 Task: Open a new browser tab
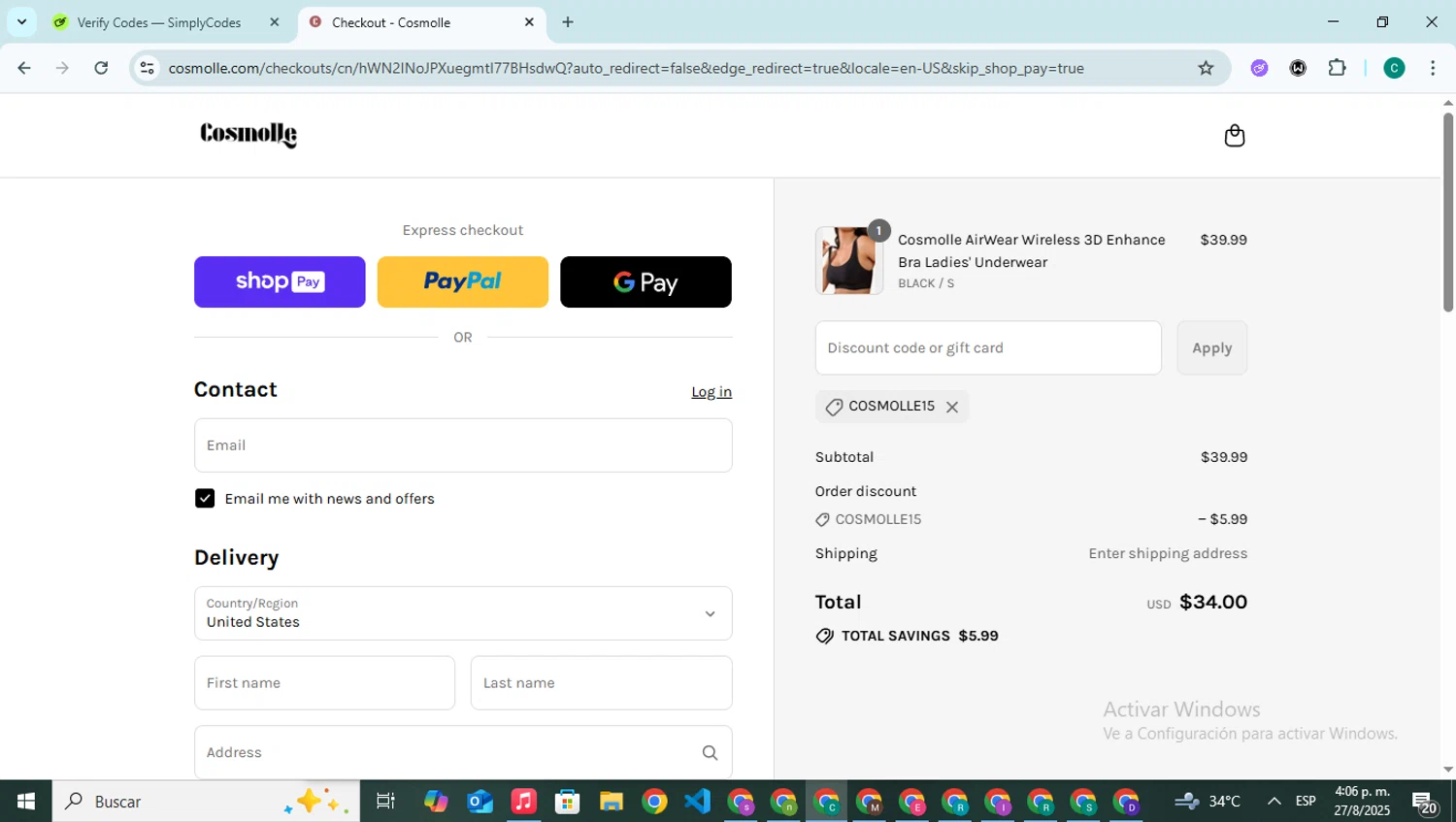click(x=568, y=22)
